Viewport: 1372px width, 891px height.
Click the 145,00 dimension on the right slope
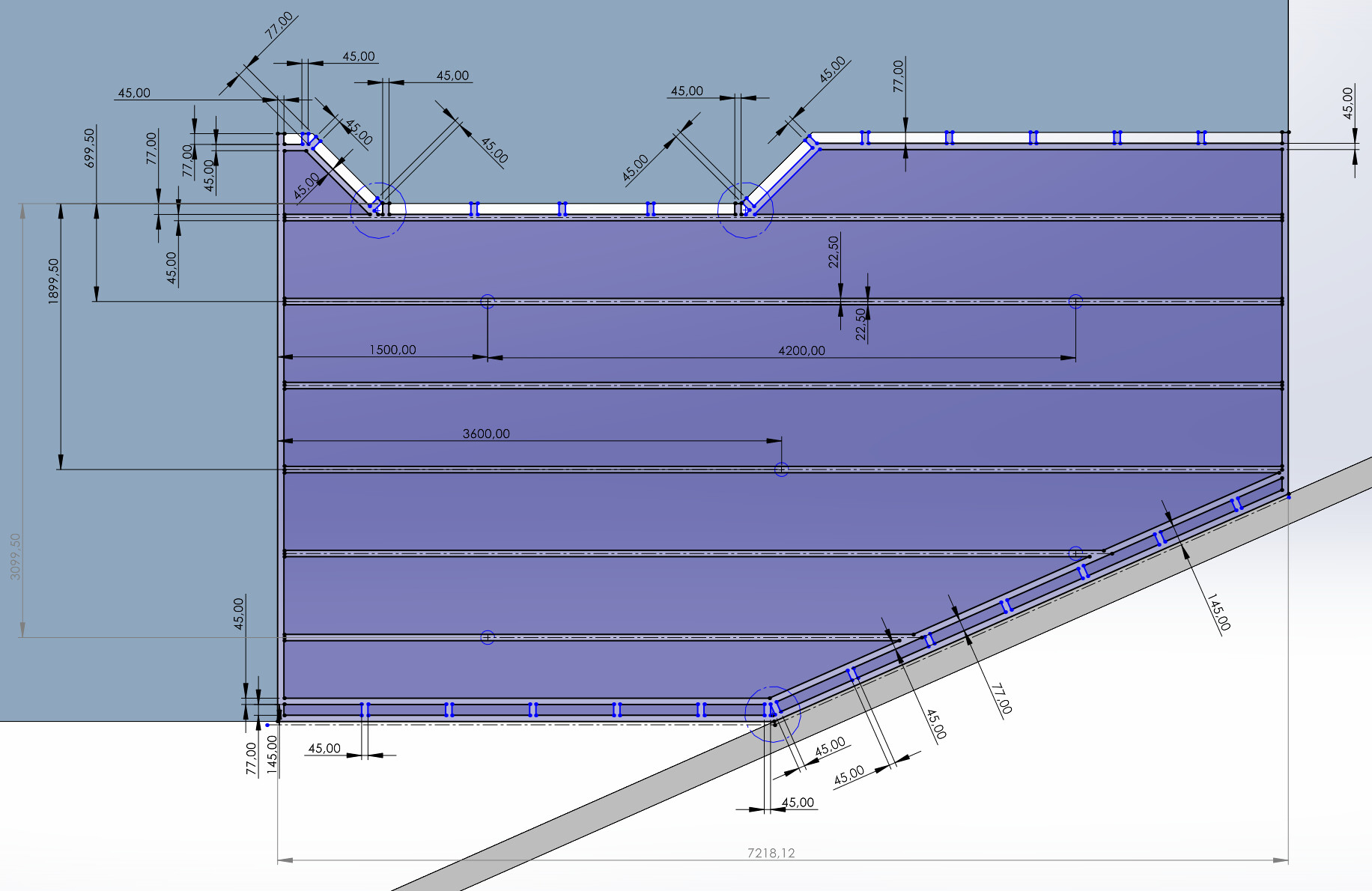click(1218, 612)
